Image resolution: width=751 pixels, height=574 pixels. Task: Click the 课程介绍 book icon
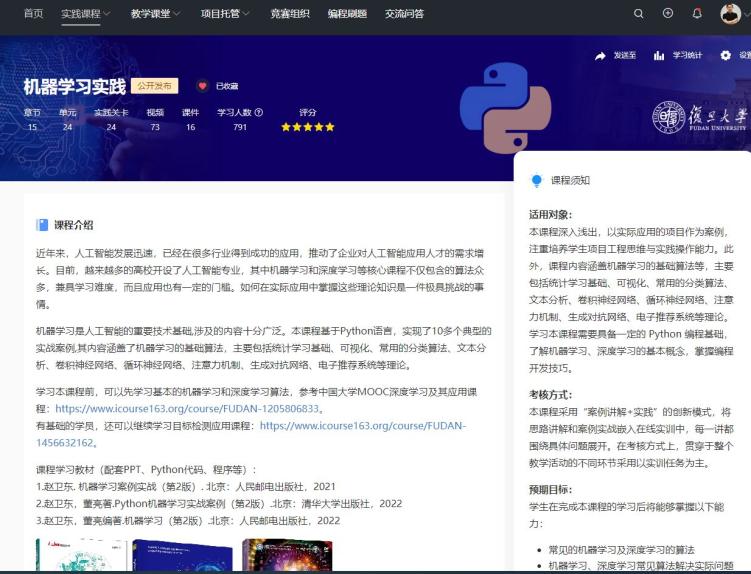[42, 225]
